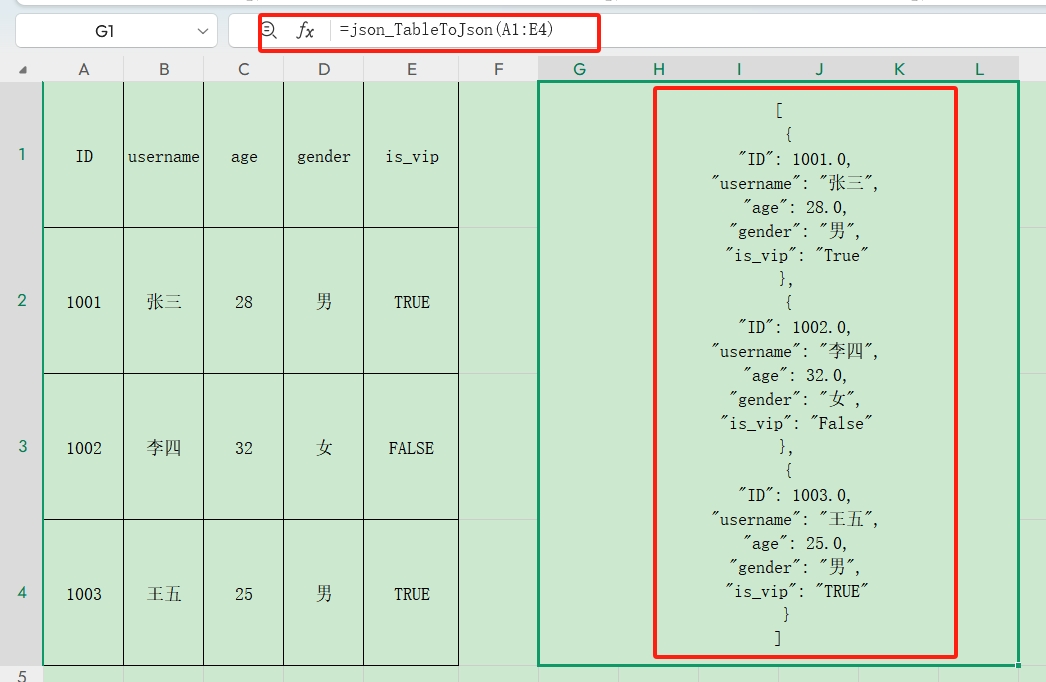The height and width of the screenshot is (682, 1046).
Task: Select column L header
Action: click(x=979, y=69)
